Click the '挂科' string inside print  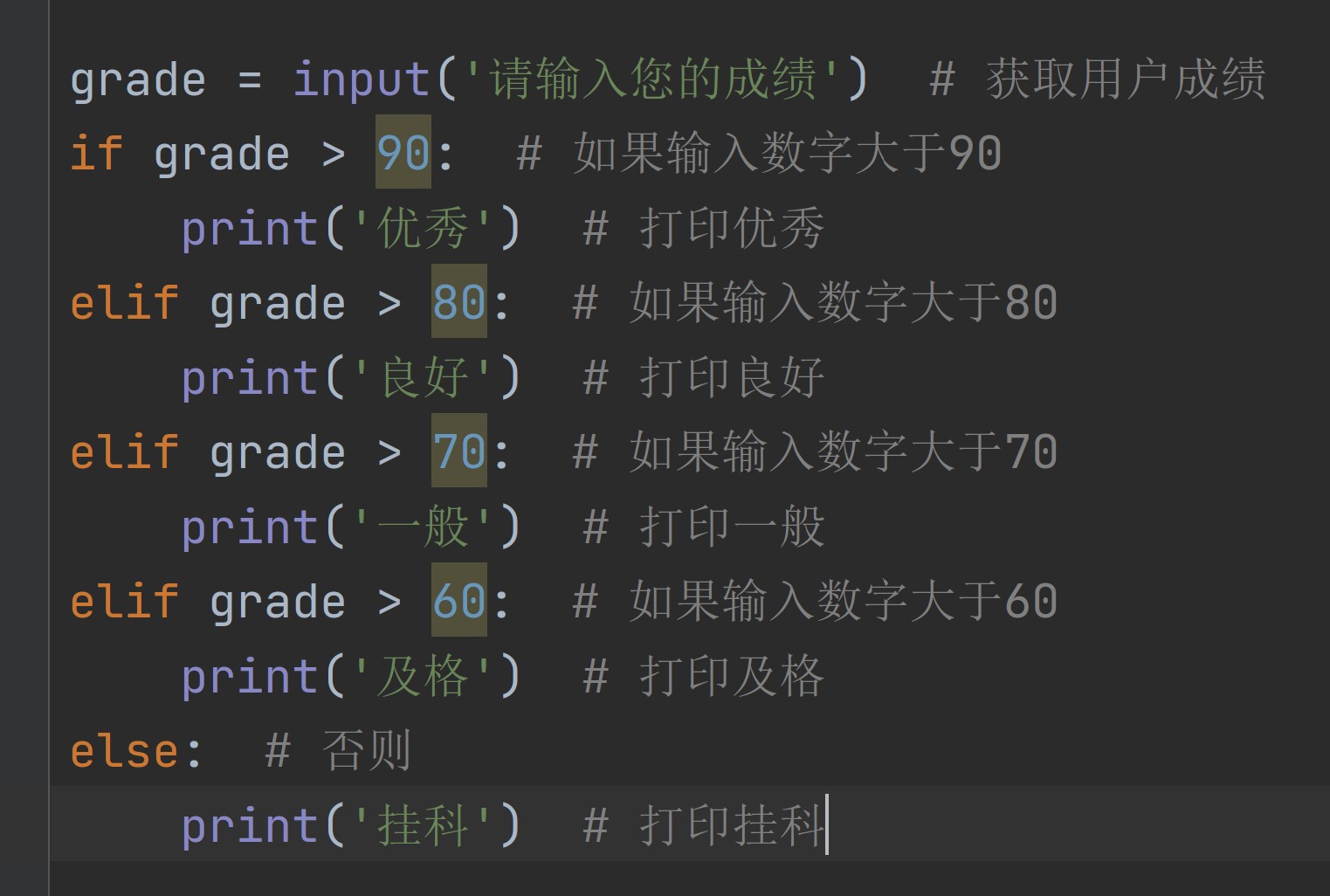(423, 826)
